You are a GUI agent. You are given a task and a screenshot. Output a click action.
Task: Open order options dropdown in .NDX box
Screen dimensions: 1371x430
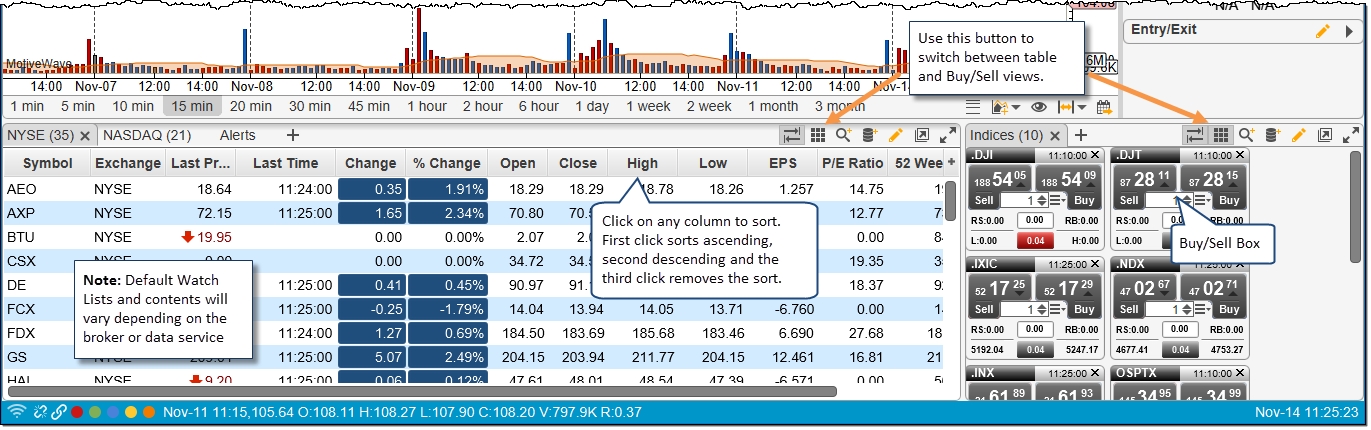click(1203, 310)
